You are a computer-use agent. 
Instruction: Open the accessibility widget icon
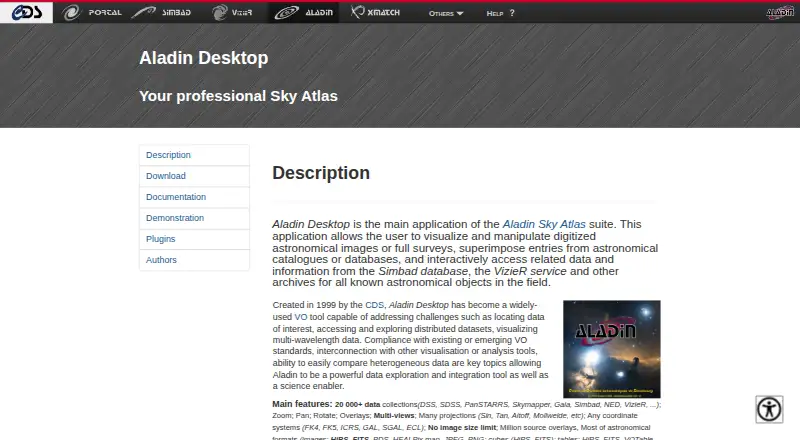[x=769, y=409]
